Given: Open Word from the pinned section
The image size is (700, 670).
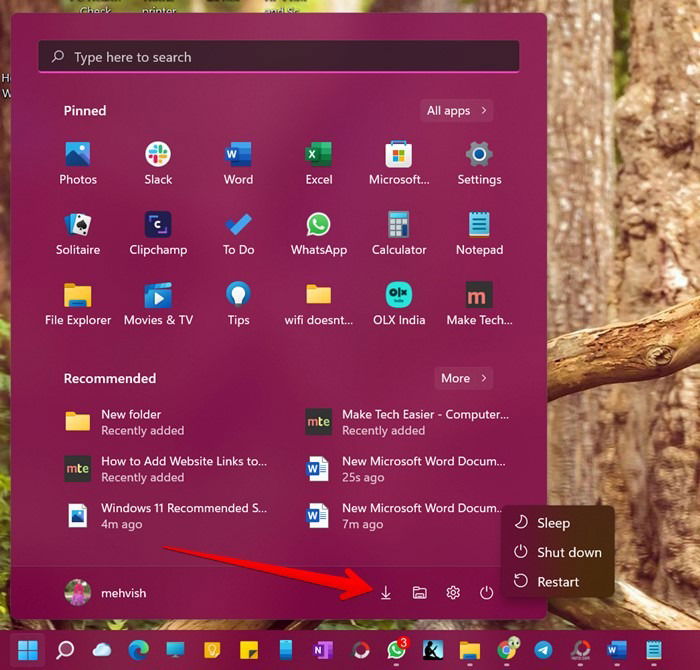Looking at the screenshot, I should (x=238, y=163).
